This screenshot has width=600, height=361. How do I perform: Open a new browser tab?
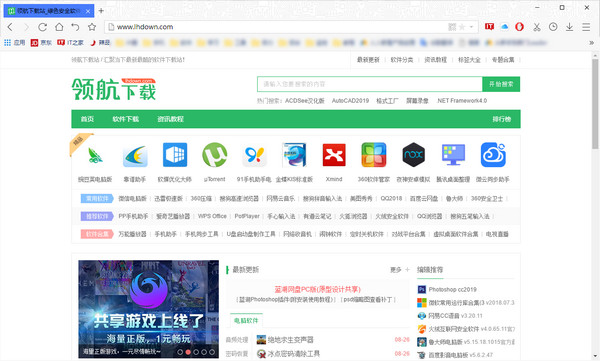click(x=101, y=11)
